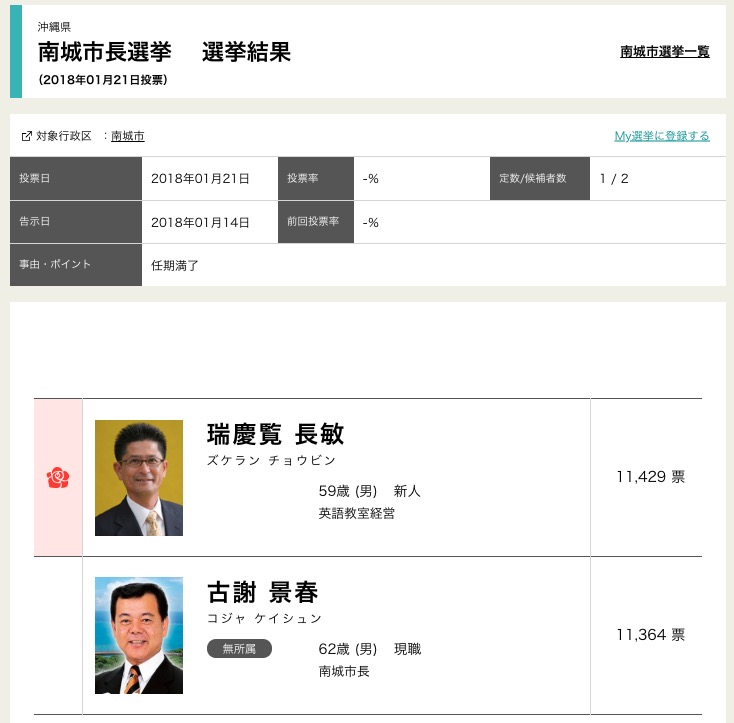Open the photo of 古謝 景春
This screenshot has height=723, width=734.
point(139,635)
